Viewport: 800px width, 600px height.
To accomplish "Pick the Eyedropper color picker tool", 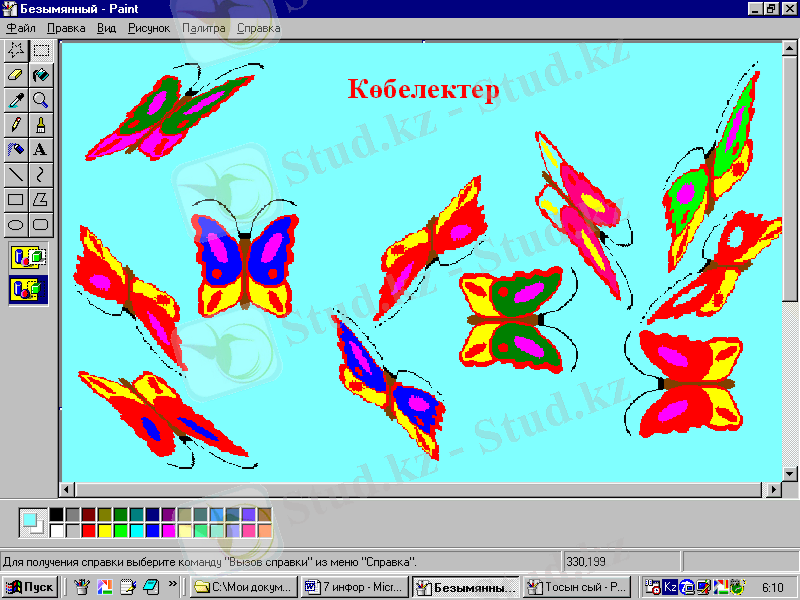I will click(x=16, y=99).
